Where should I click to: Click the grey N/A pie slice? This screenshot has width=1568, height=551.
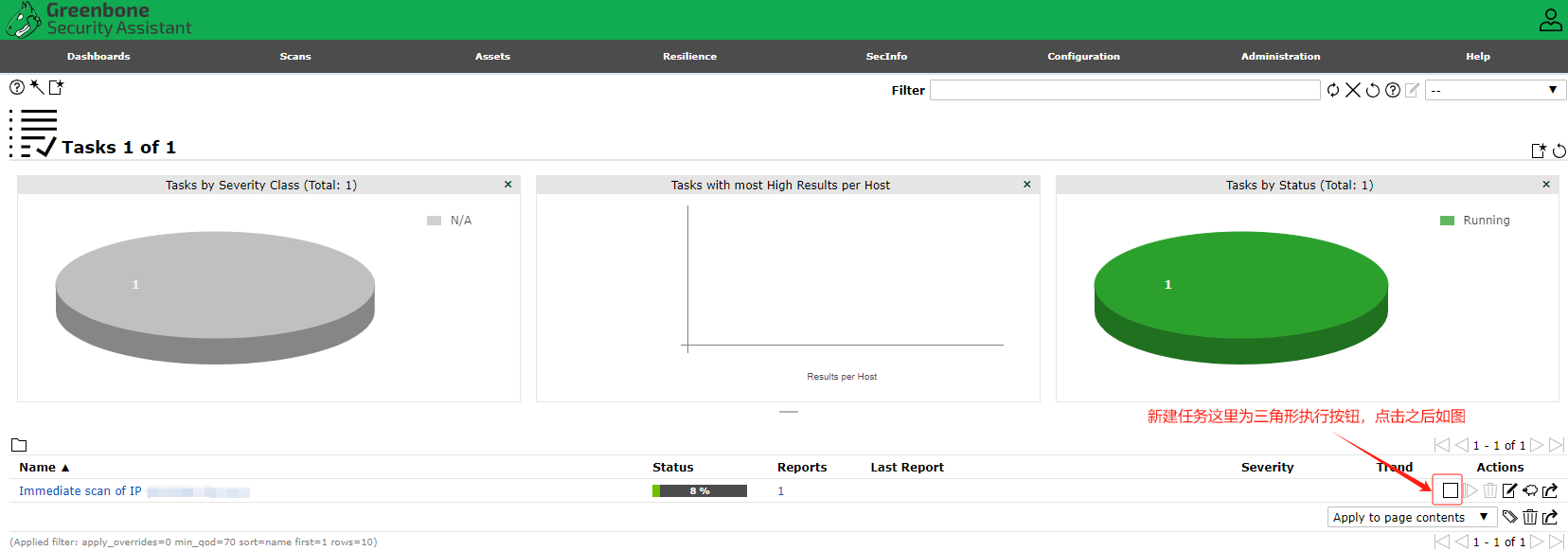pos(215,297)
